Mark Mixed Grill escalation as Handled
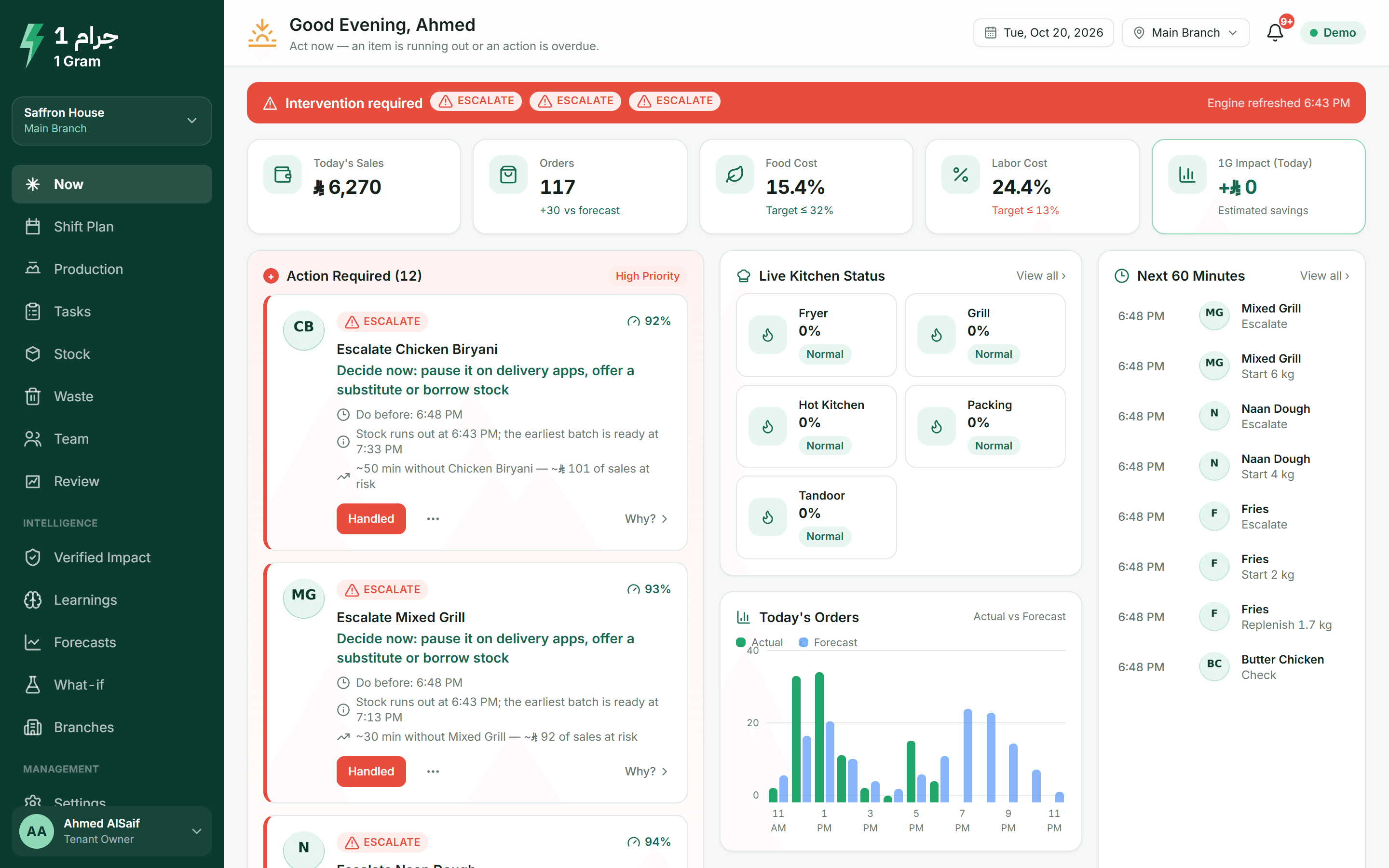Screen dimensions: 1389x868 coord(371,772)
